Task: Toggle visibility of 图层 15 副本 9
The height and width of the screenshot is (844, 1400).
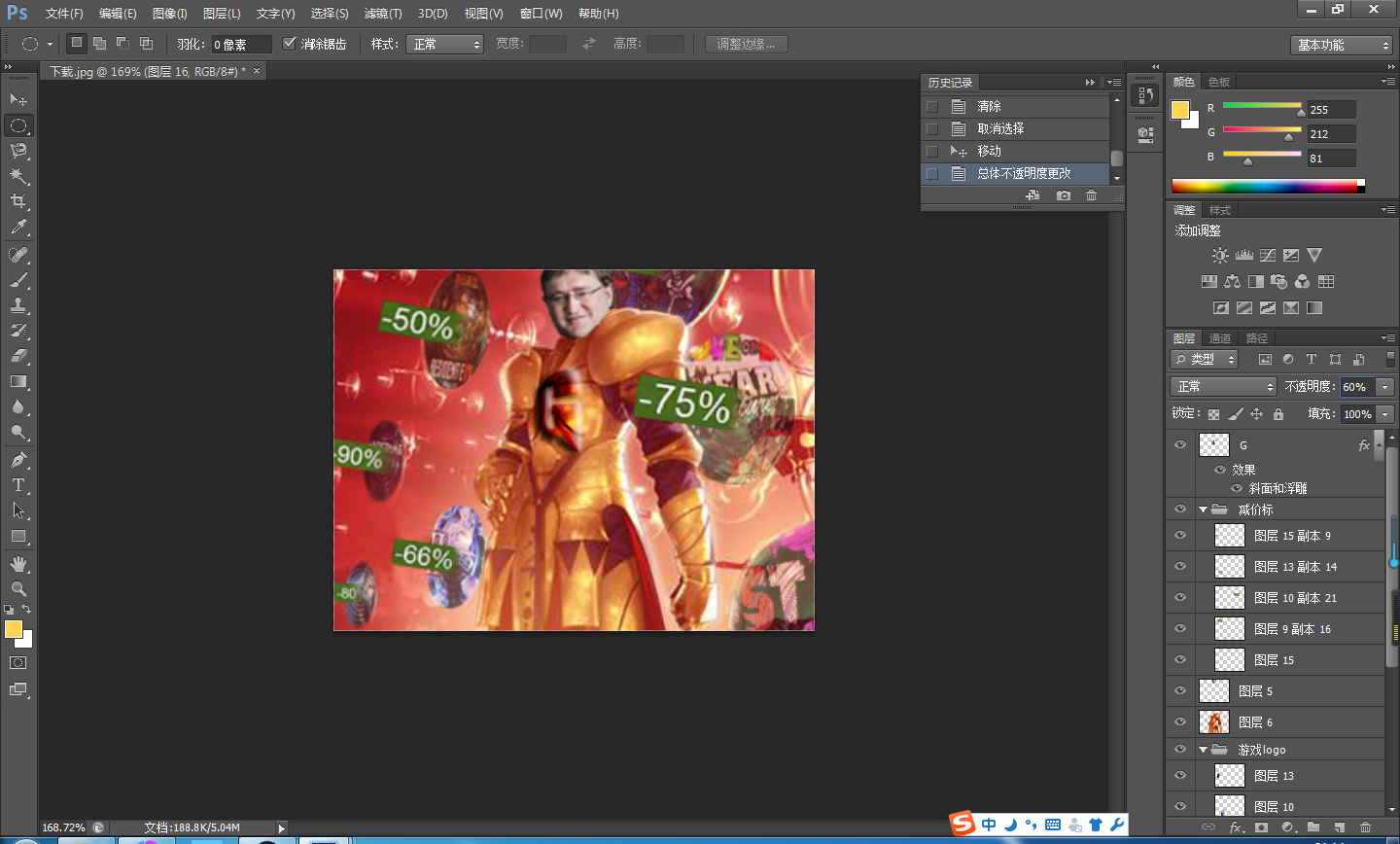Action: pos(1180,535)
